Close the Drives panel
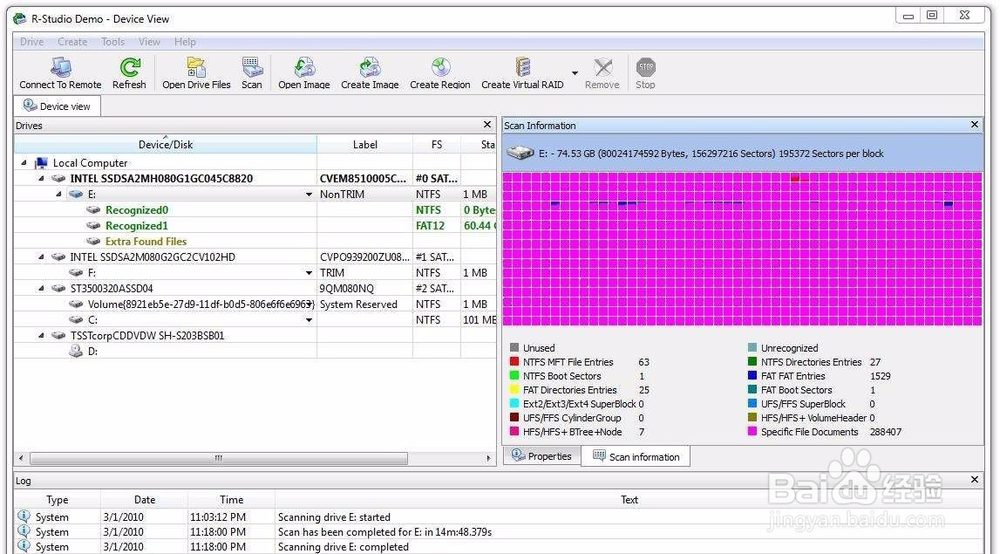Screen dimensions: 1000x554 (x=487, y=125)
